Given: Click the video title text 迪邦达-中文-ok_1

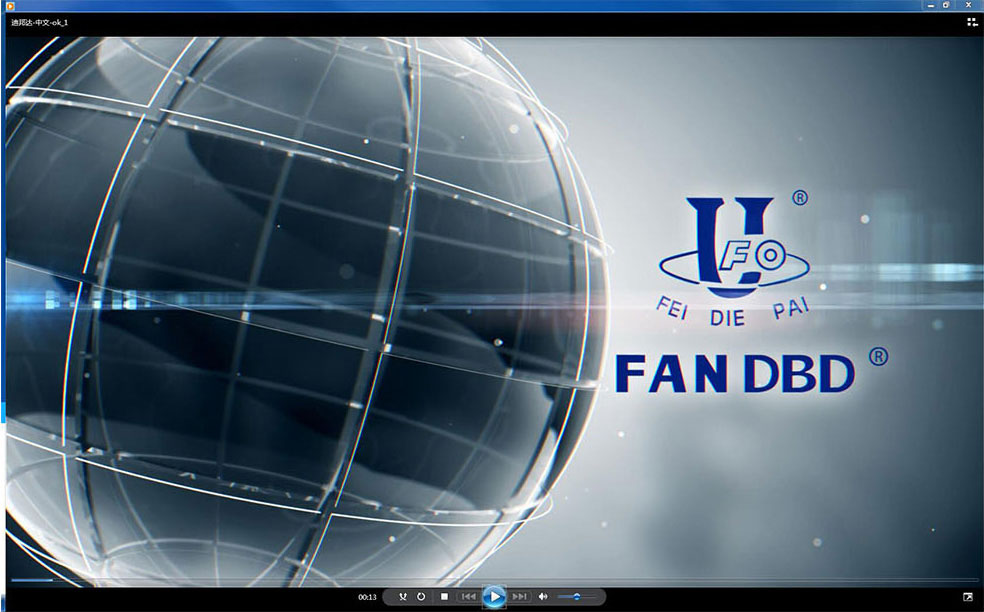Looking at the screenshot, I should pos(40,23).
